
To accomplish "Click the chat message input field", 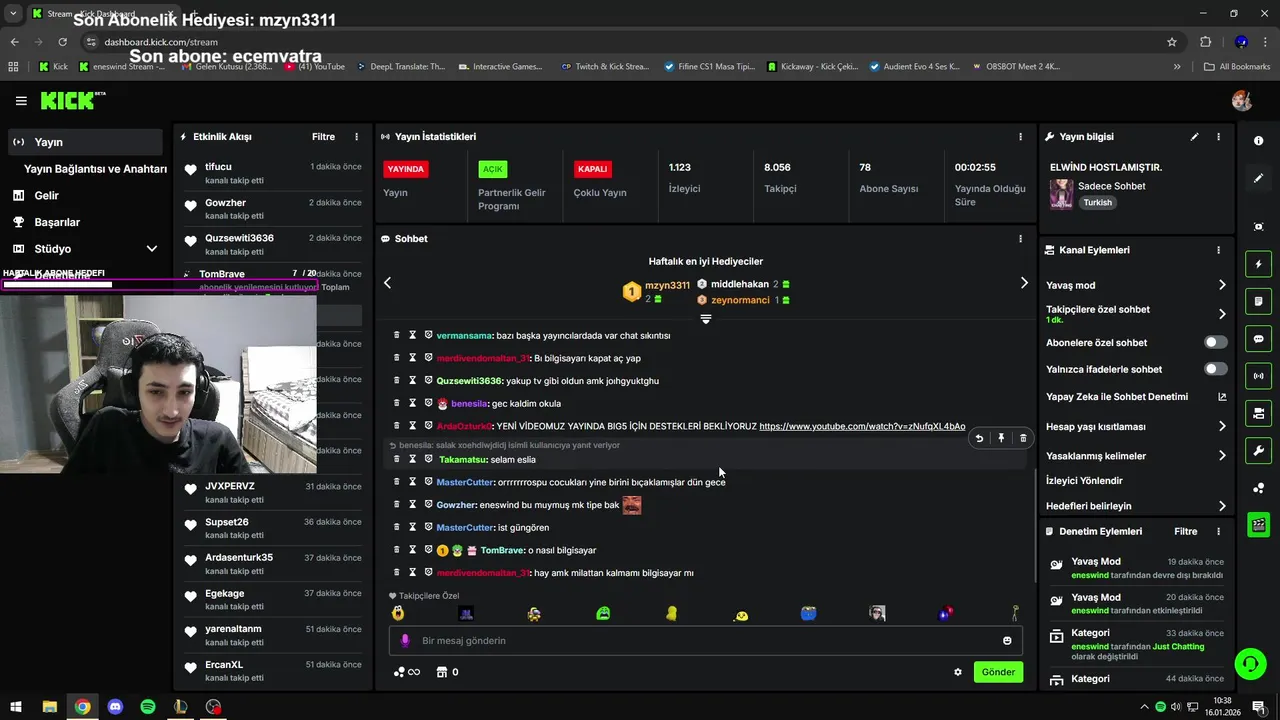I will [705, 641].
